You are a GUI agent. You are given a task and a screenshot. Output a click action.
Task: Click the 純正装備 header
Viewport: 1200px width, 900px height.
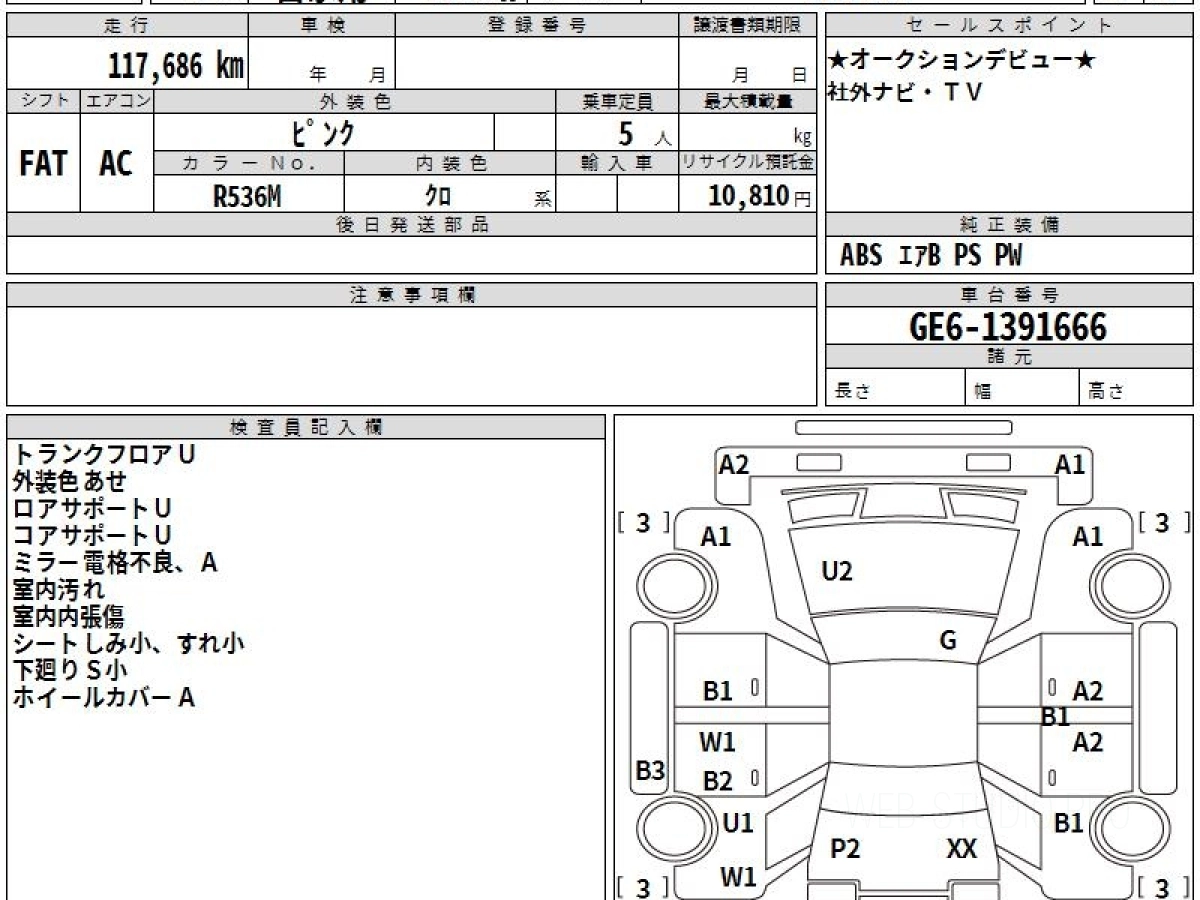(x=1009, y=225)
